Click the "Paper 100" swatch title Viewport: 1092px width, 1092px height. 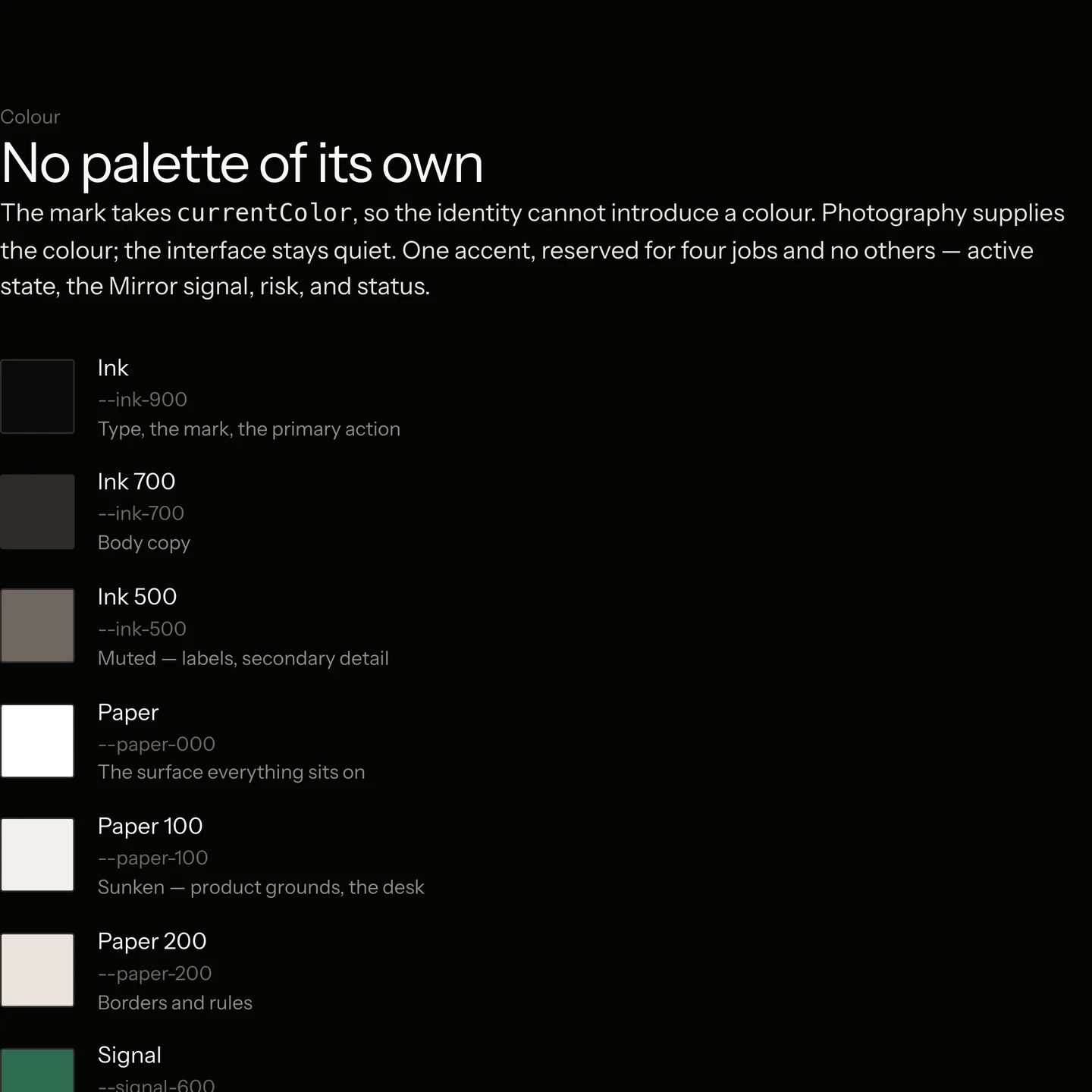coord(150,826)
